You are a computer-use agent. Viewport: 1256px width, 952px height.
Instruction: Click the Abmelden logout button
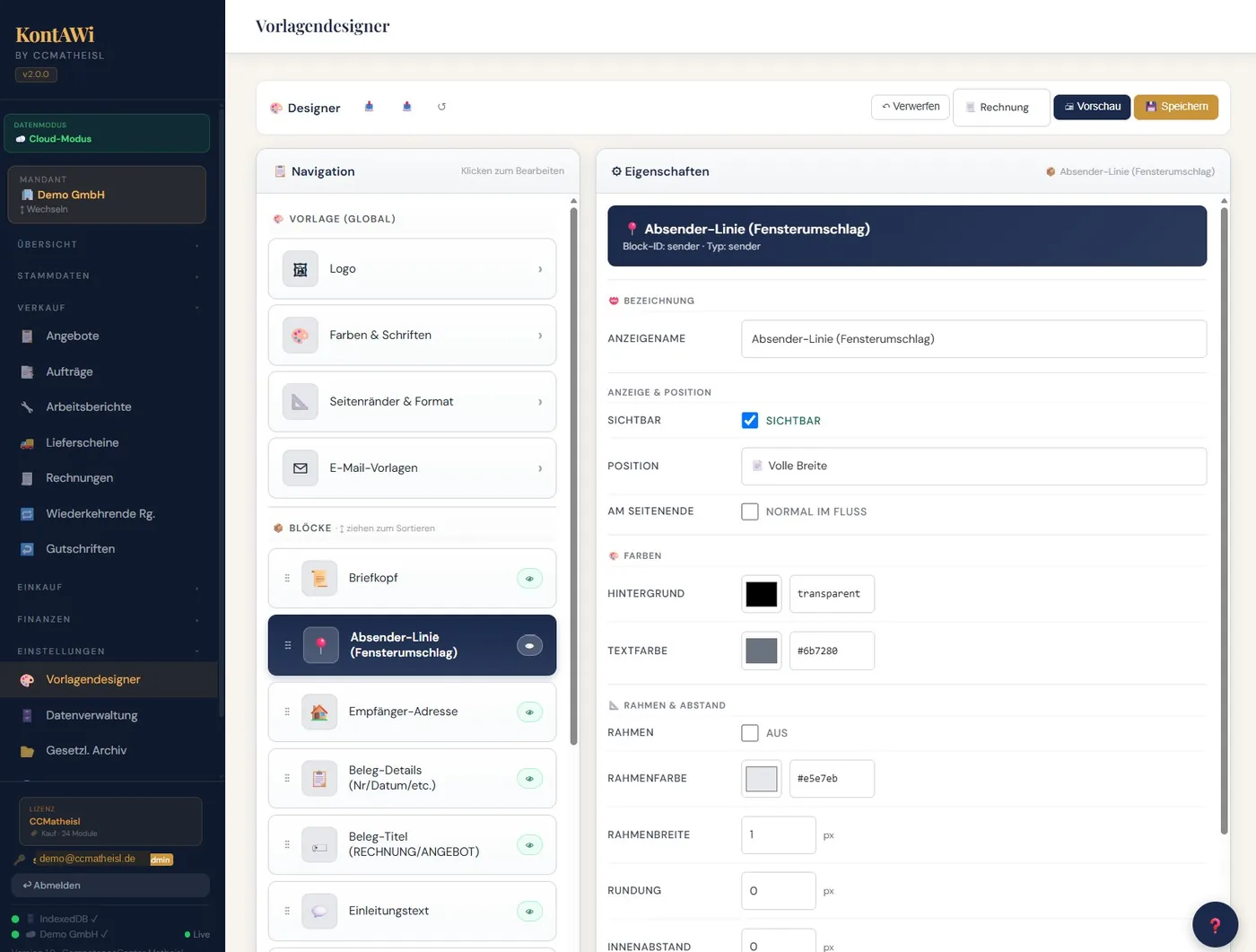click(x=110, y=886)
